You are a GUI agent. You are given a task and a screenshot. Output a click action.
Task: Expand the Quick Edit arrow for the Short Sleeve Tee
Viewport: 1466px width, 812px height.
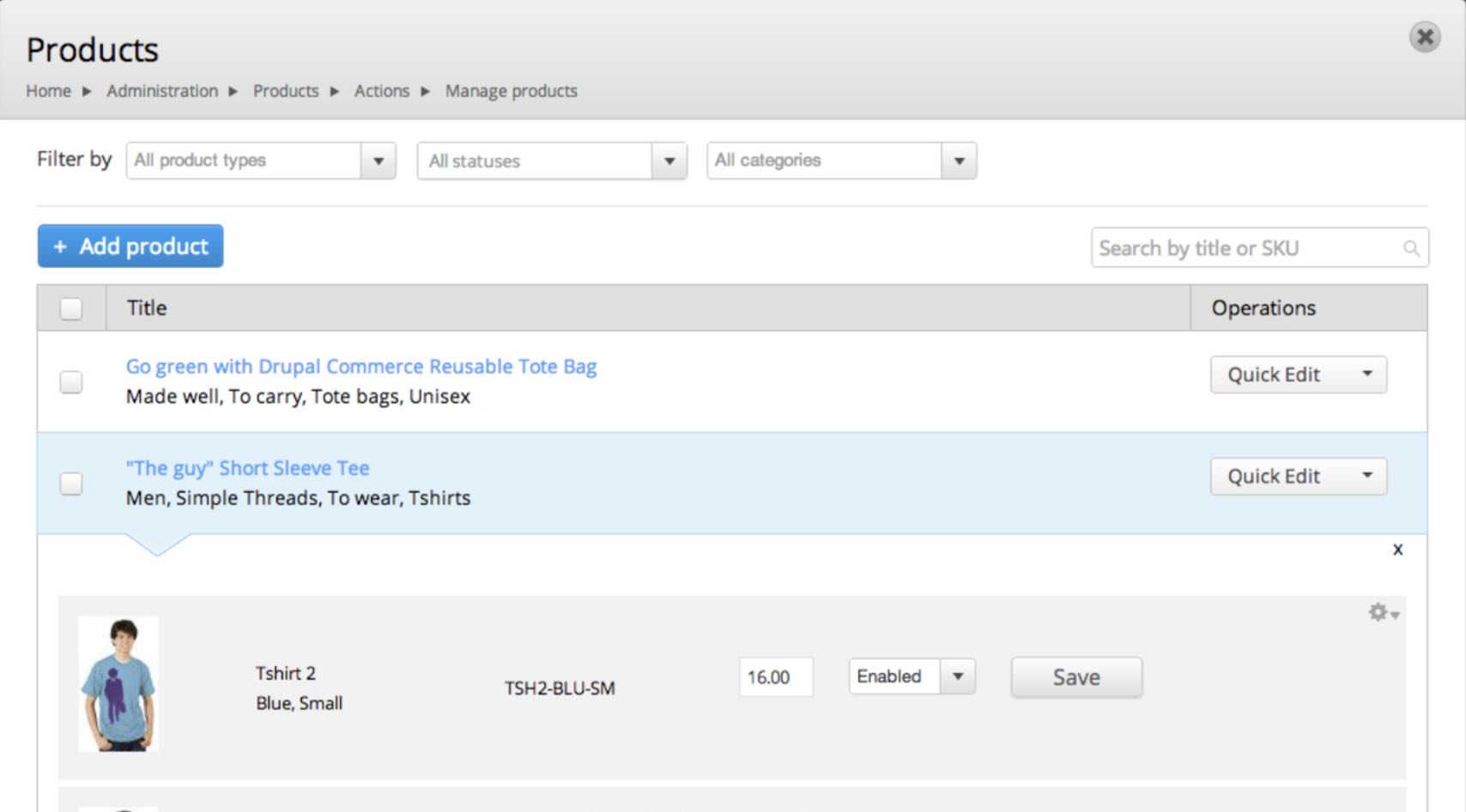click(1367, 476)
